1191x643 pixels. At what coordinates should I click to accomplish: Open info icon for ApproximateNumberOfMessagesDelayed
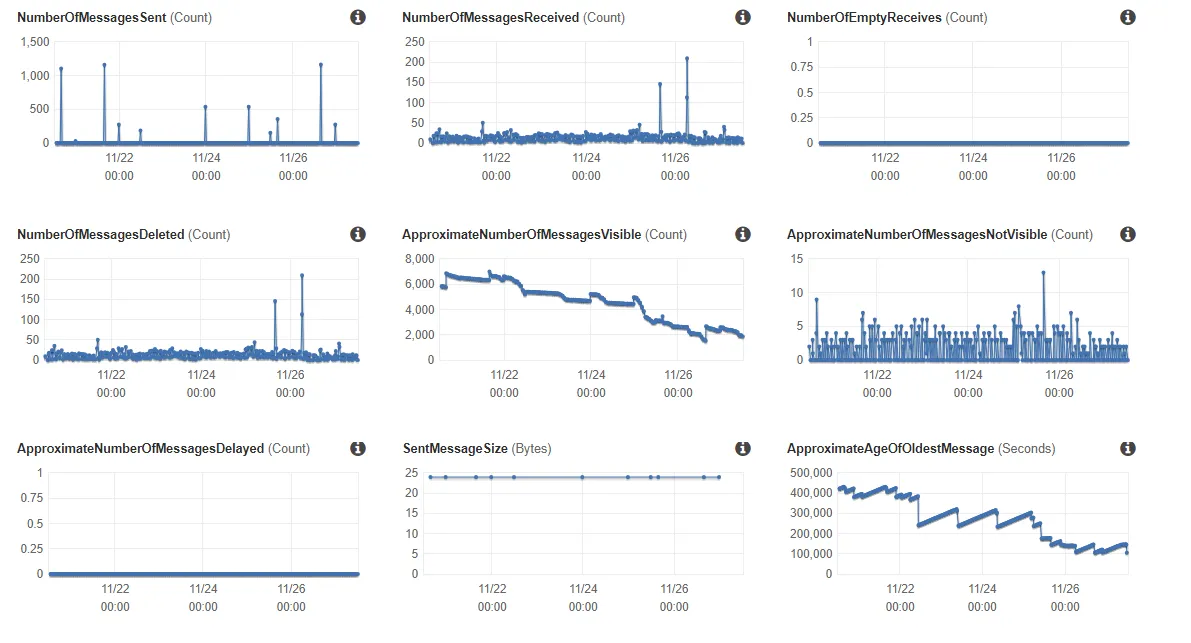(x=358, y=449)
